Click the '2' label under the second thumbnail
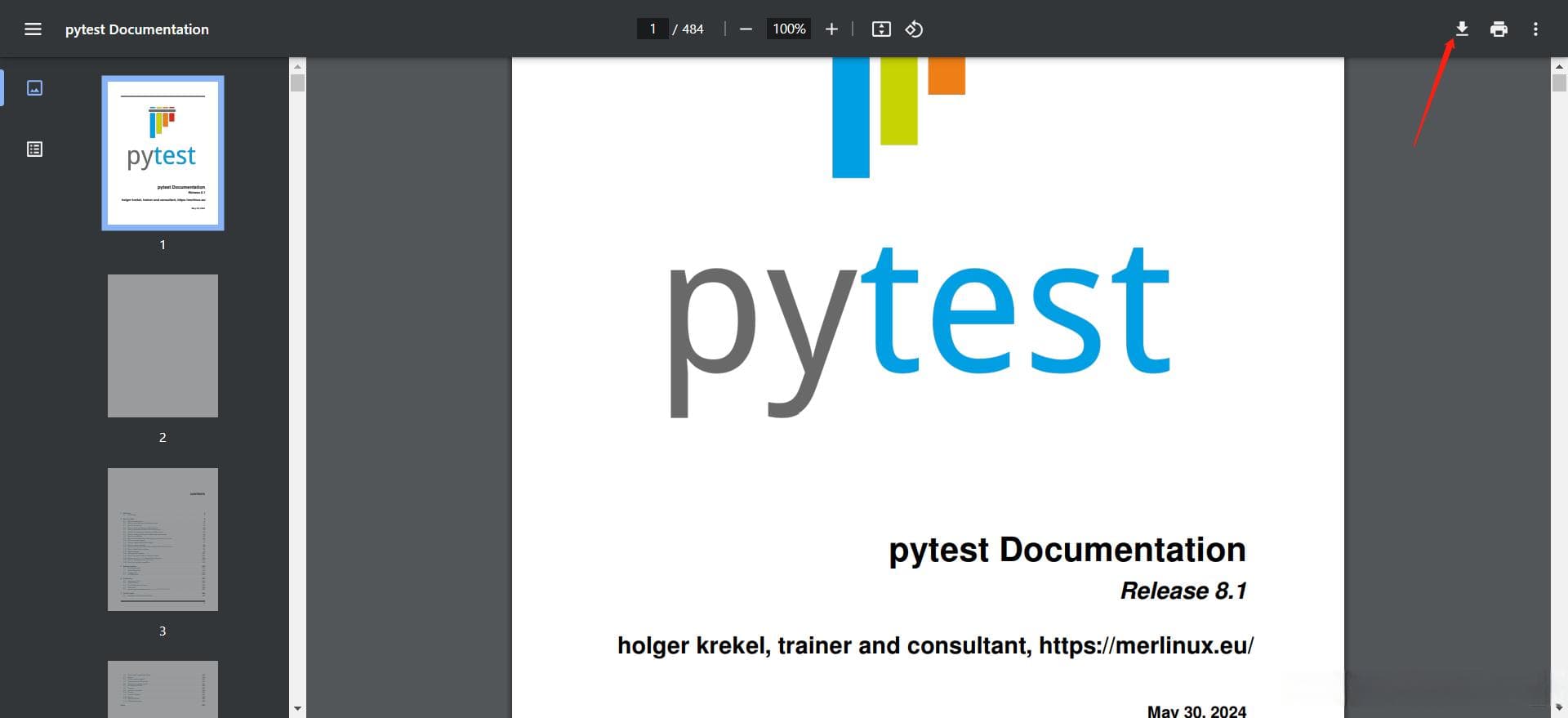The height and width of the screenshot is (718, 1568). pos(163,437)
